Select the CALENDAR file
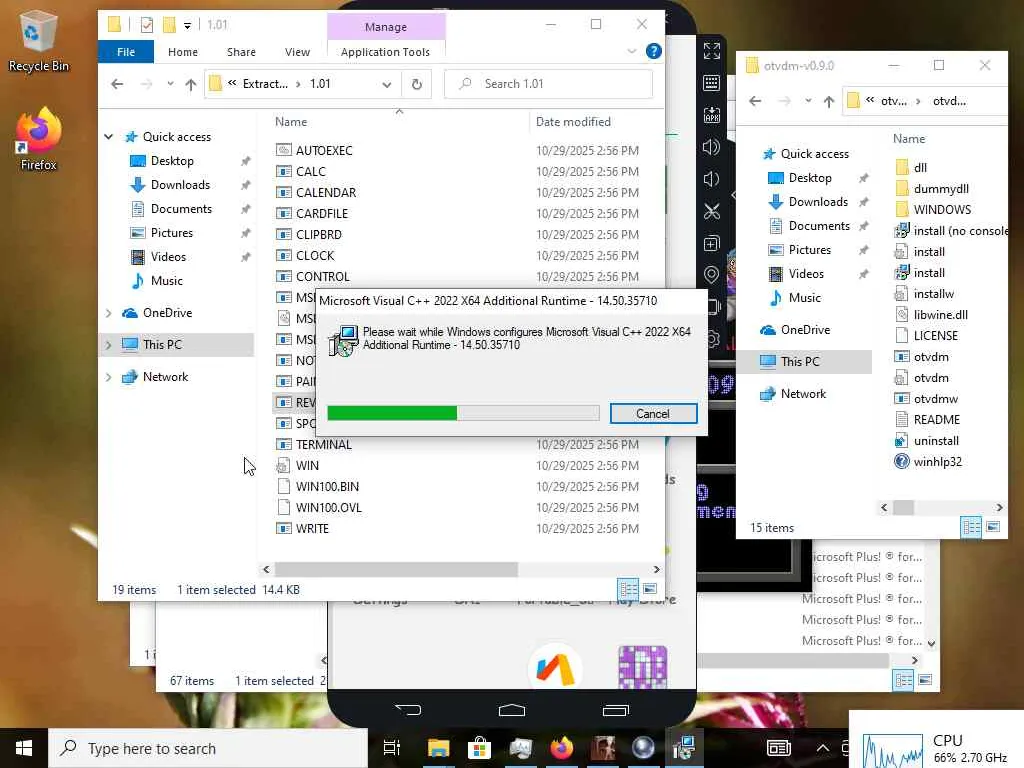The height and width of the screenshot is (768, 1024). click(326, 193)
